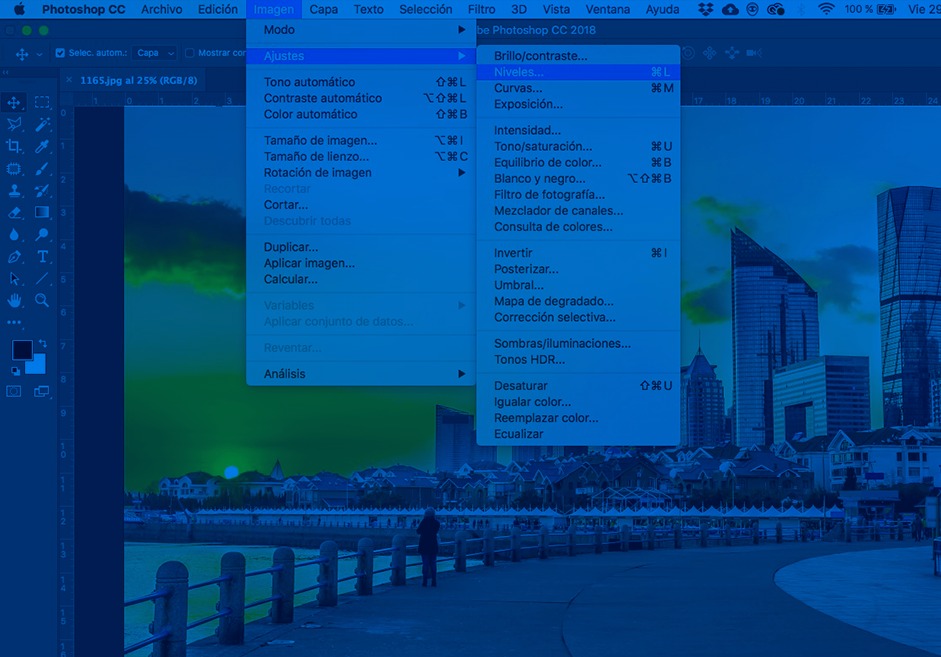Expand the Rotación de imagen submenu
Screen dimensions: 941x657
pyautogui.click(x=361, y=173)
